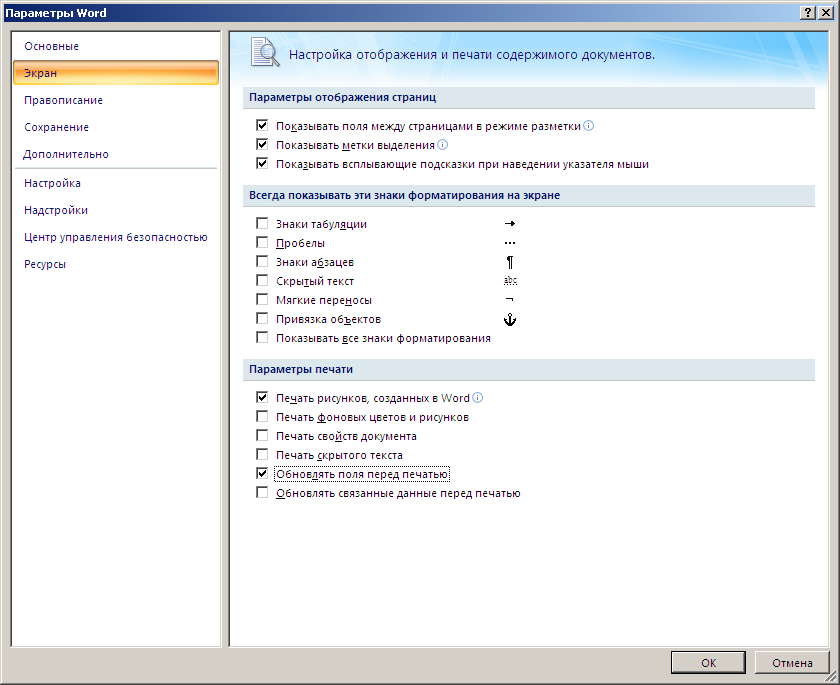Check "Обновлять связанные данные перед печатью"

click(262, 492)
